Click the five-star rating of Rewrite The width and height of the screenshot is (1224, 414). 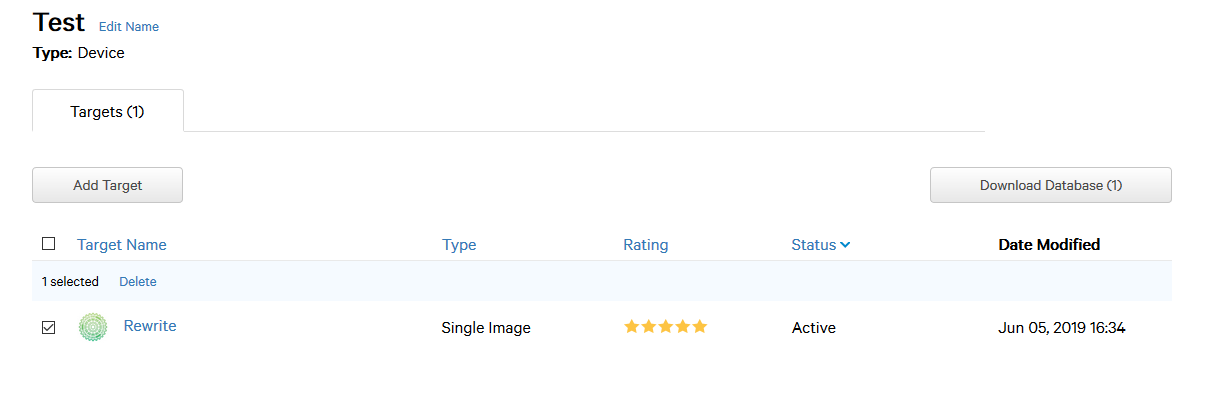(x=666, y=327)
